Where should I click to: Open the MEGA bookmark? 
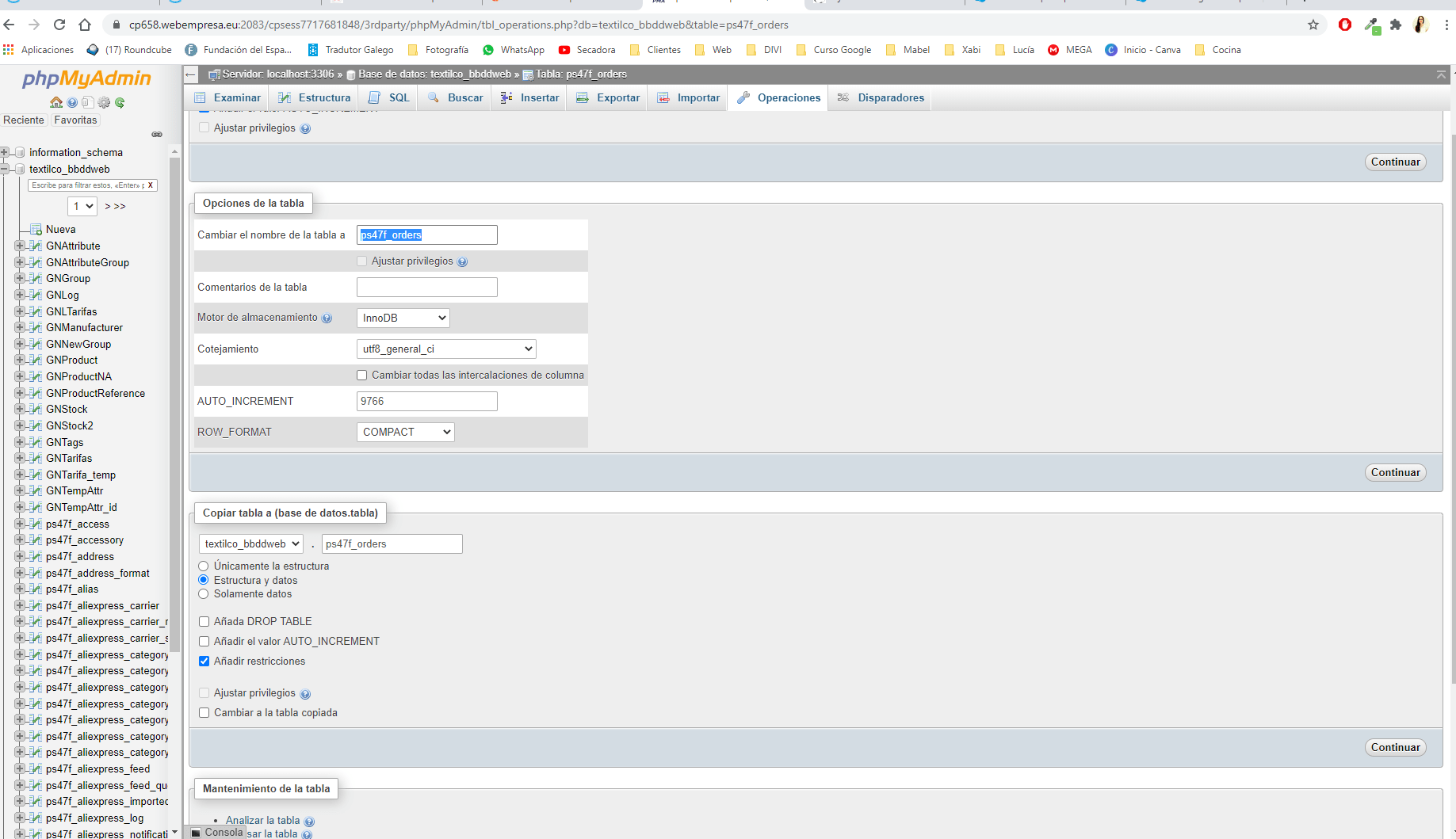tap(1070, 50)
